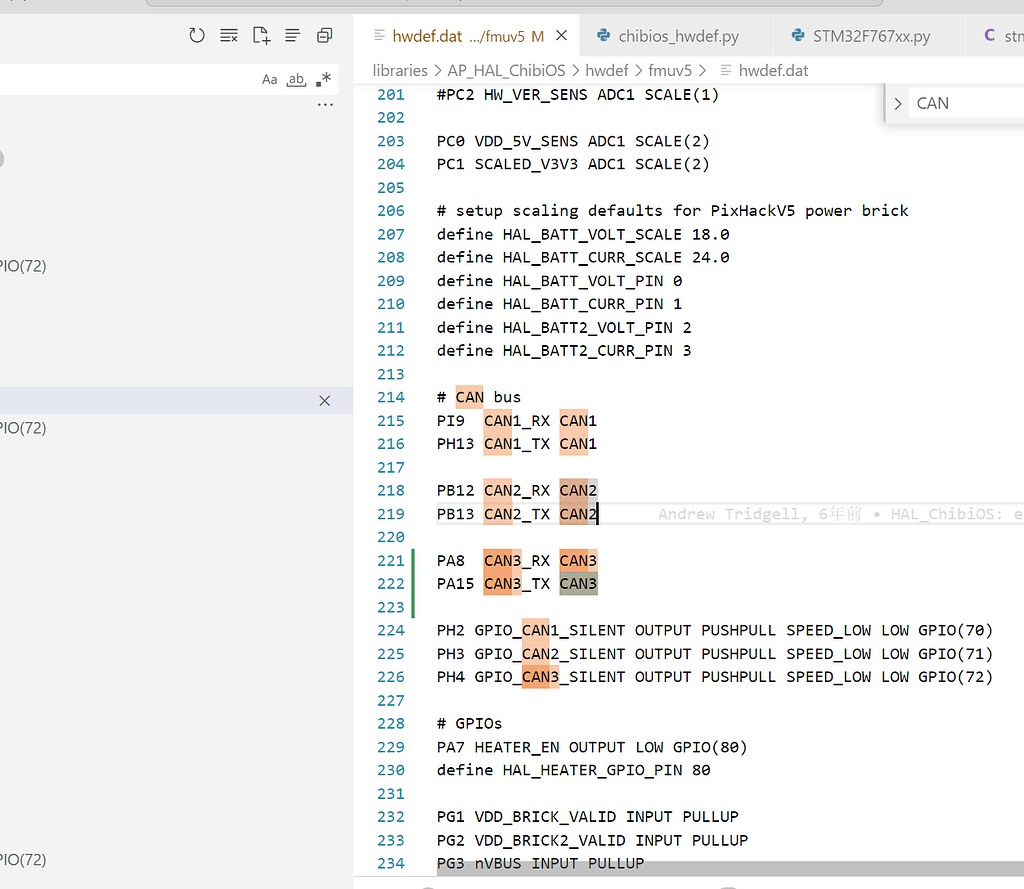Switch to the chibios_hwdef.py tab
This screenshot has width=1024, height=889.
click(678, 36)
